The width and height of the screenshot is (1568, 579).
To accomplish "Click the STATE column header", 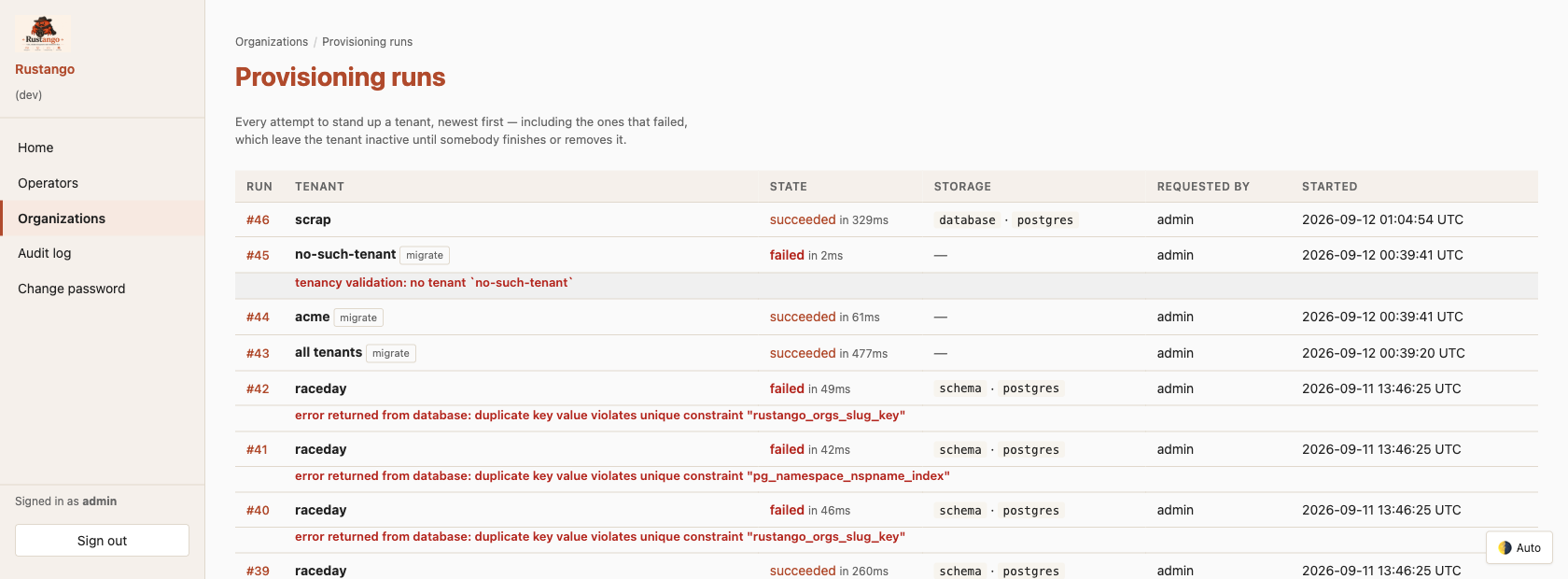I will pos(789,187).
